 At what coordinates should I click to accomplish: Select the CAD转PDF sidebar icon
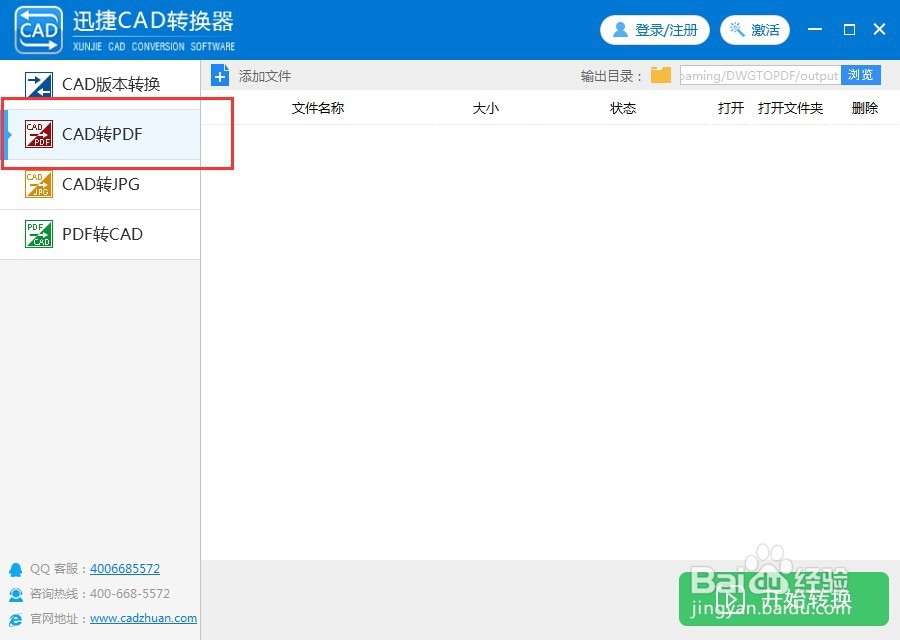pyautogui.click(x=37, y=134)
